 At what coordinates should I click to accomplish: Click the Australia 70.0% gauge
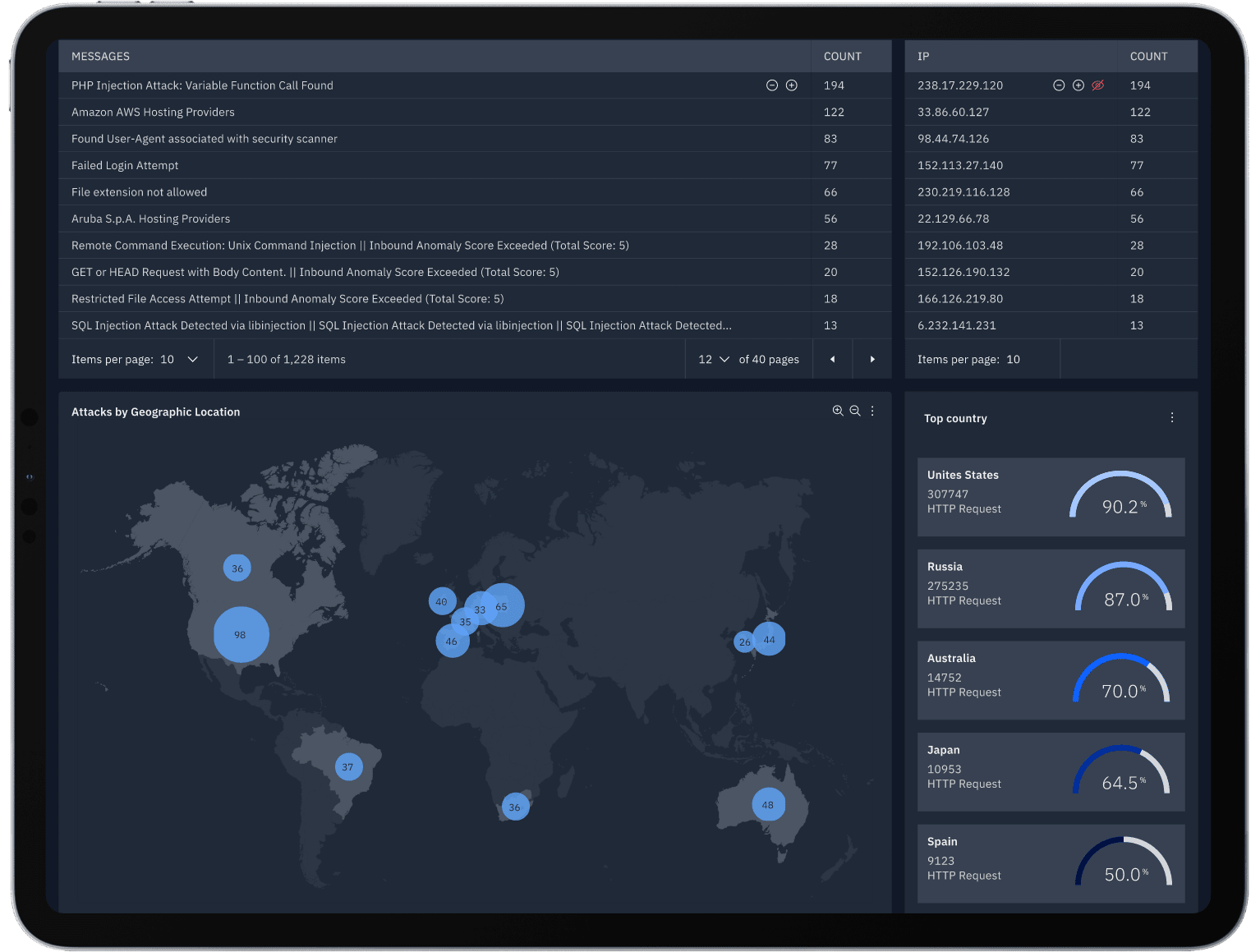pos(1121,678)
